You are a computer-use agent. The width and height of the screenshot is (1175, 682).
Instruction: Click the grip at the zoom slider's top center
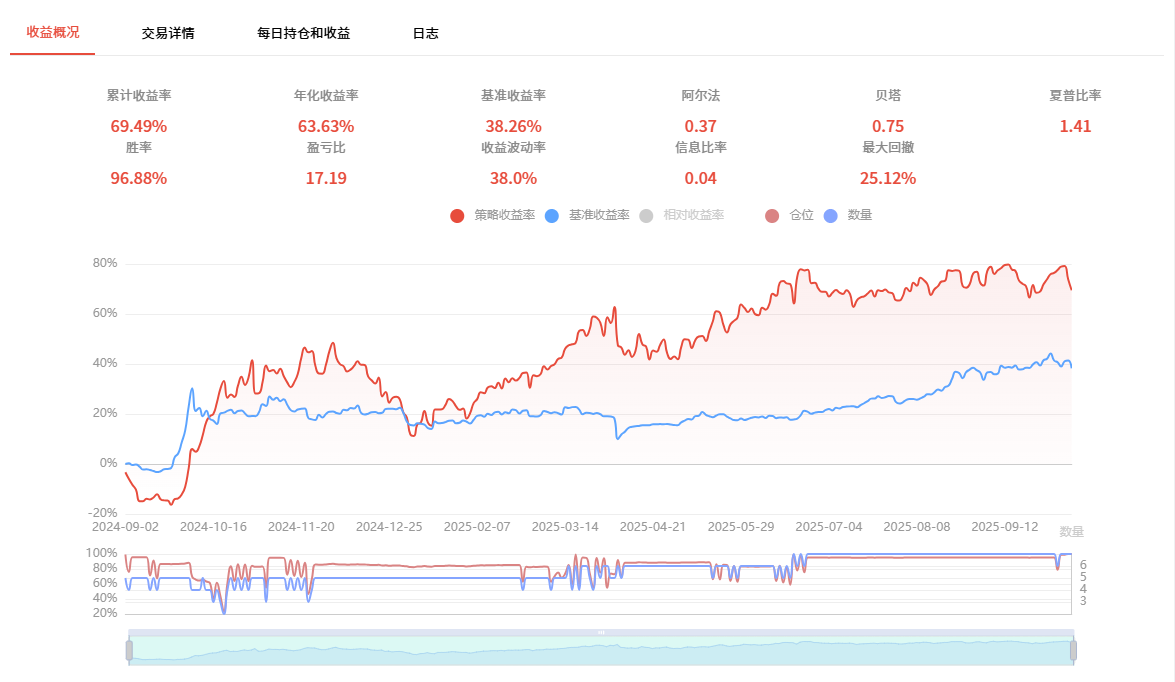click(x=601, y=633)
